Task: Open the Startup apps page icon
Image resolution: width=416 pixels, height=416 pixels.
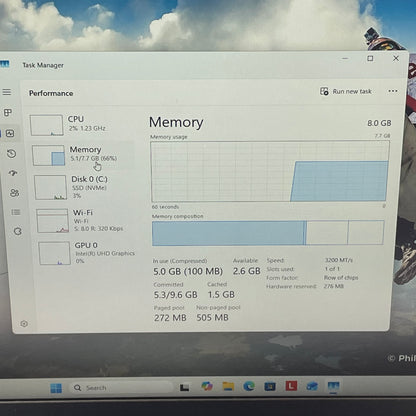Action: (x=13, y=173)
